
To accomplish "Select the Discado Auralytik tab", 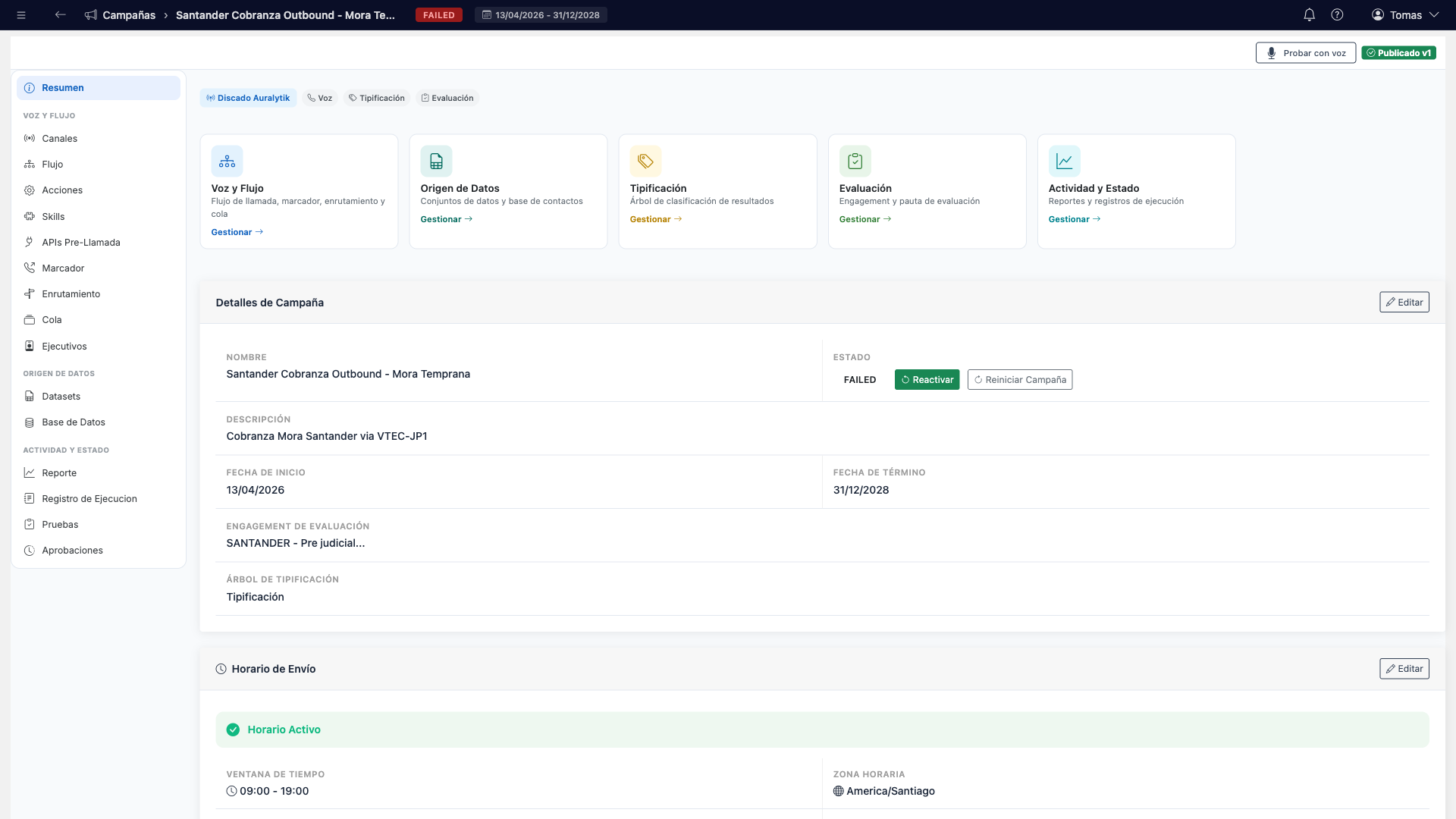I will coord(248,98).
